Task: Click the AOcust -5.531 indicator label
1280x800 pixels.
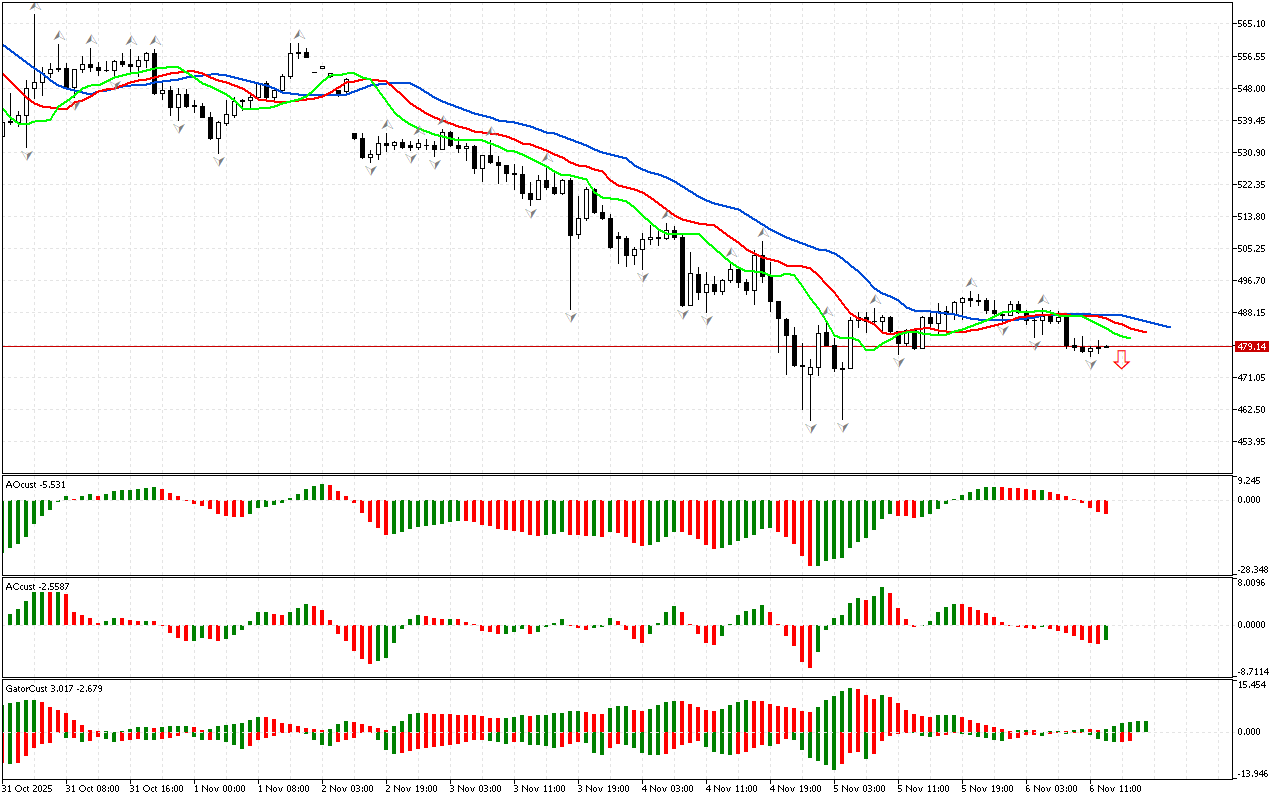Action: point(36,484)
